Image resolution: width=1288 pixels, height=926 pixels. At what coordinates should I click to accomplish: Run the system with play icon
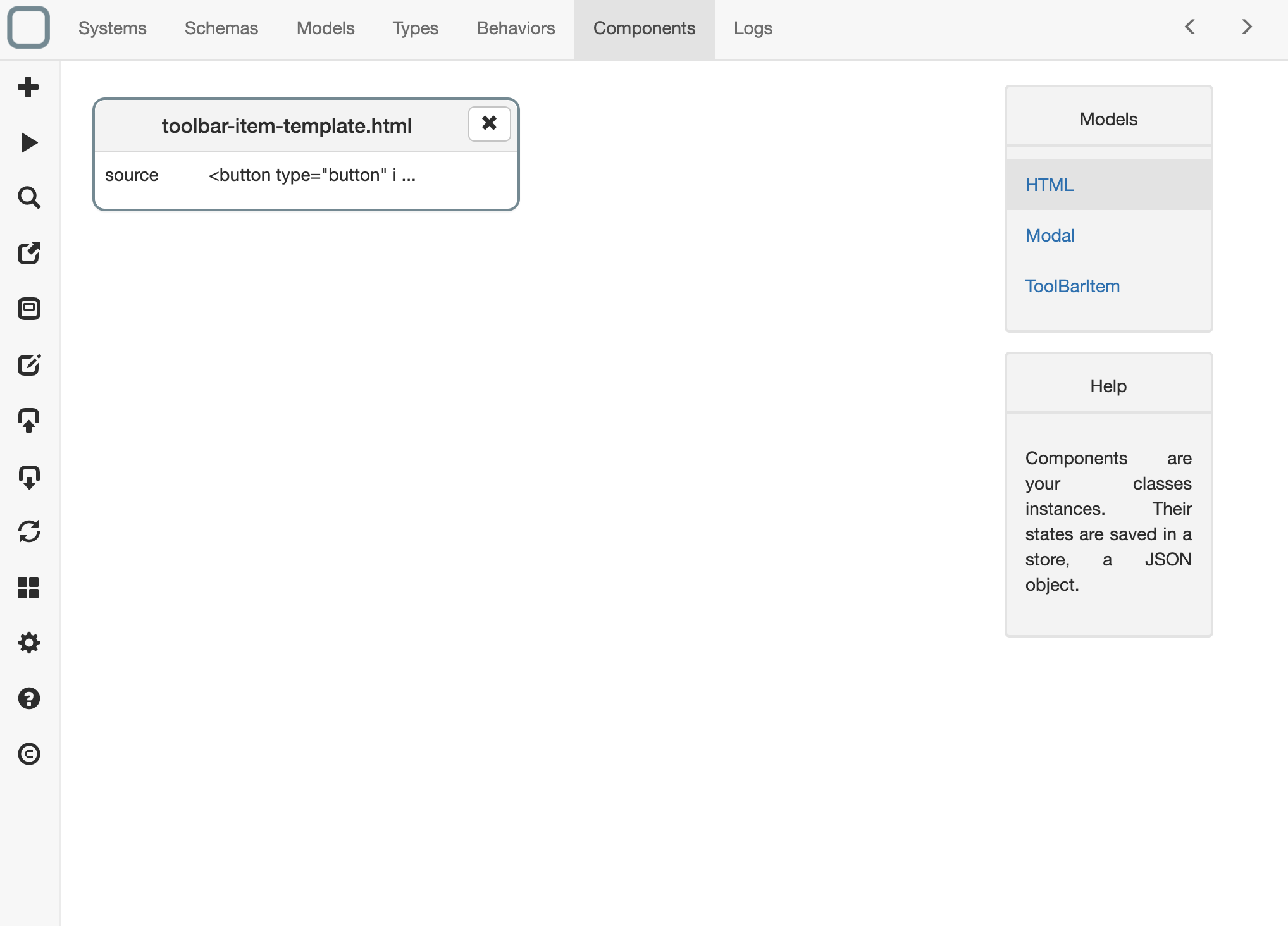pyautogui.click(x=28, y=143)
